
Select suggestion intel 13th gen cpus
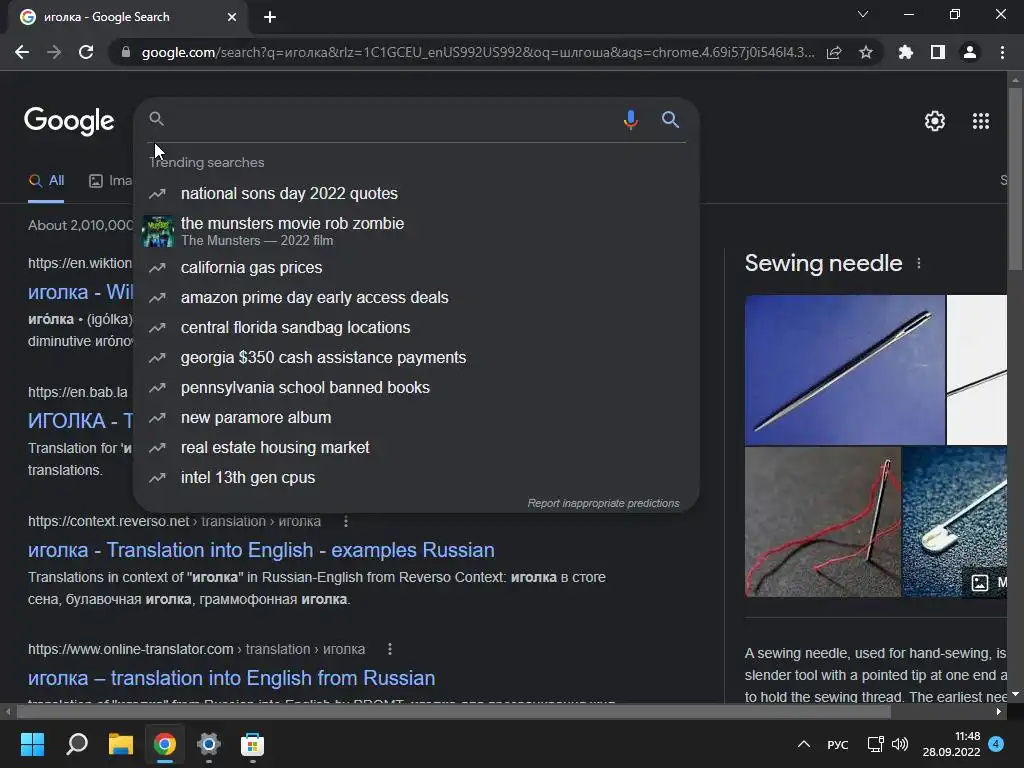pos(417,478)
